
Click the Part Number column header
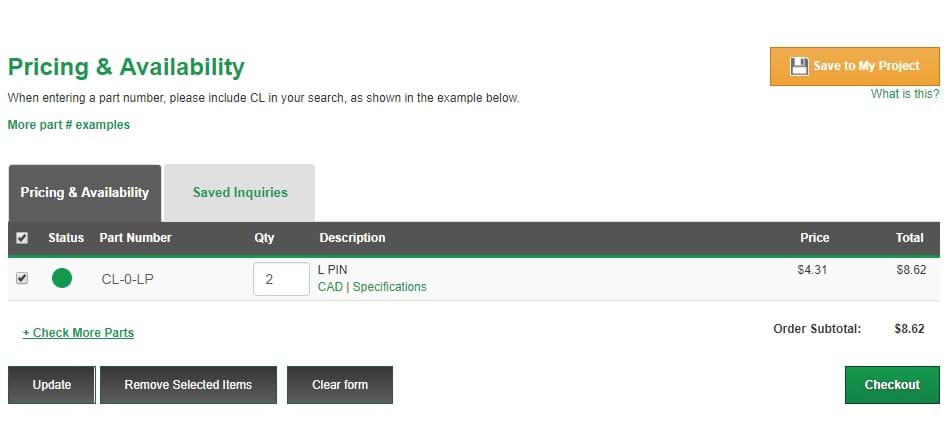tap(136, 238)
